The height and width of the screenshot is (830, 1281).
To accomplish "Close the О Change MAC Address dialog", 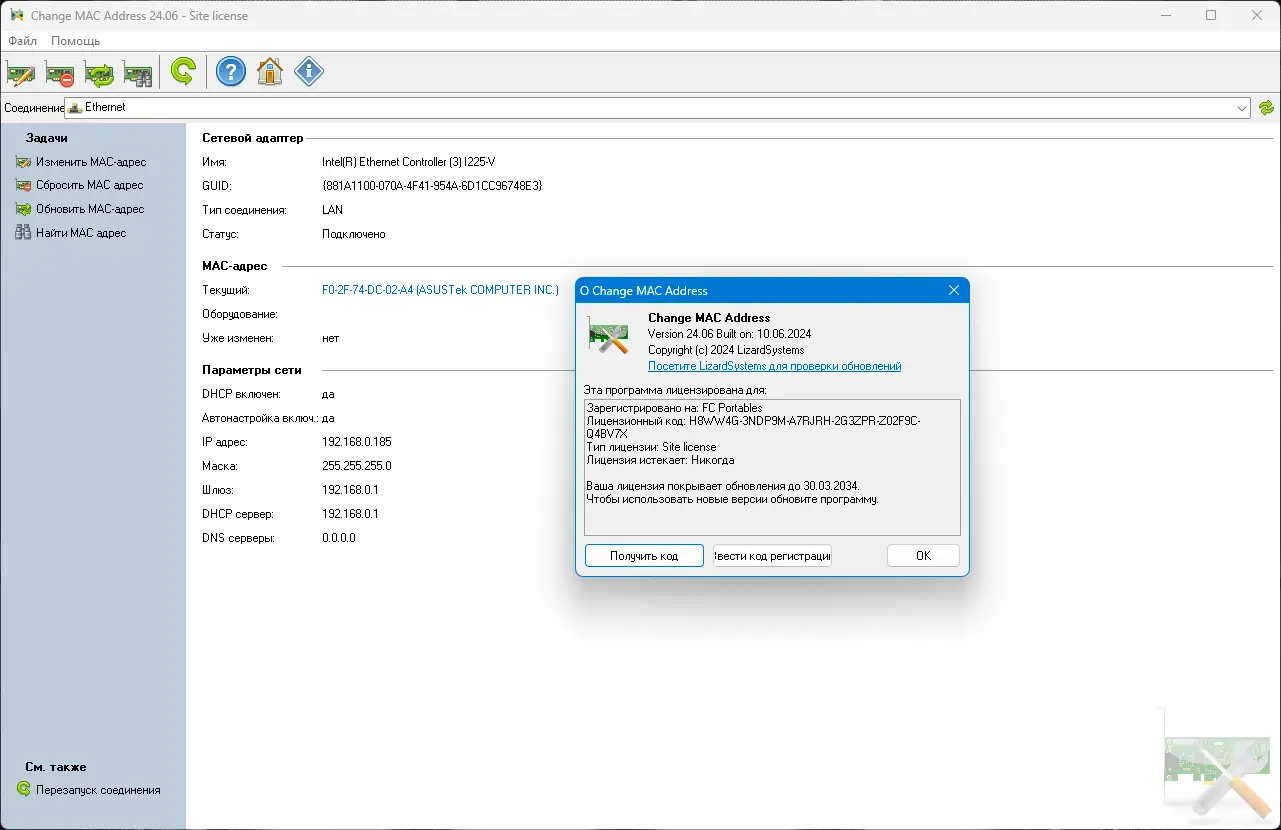I will coord(954,291).
